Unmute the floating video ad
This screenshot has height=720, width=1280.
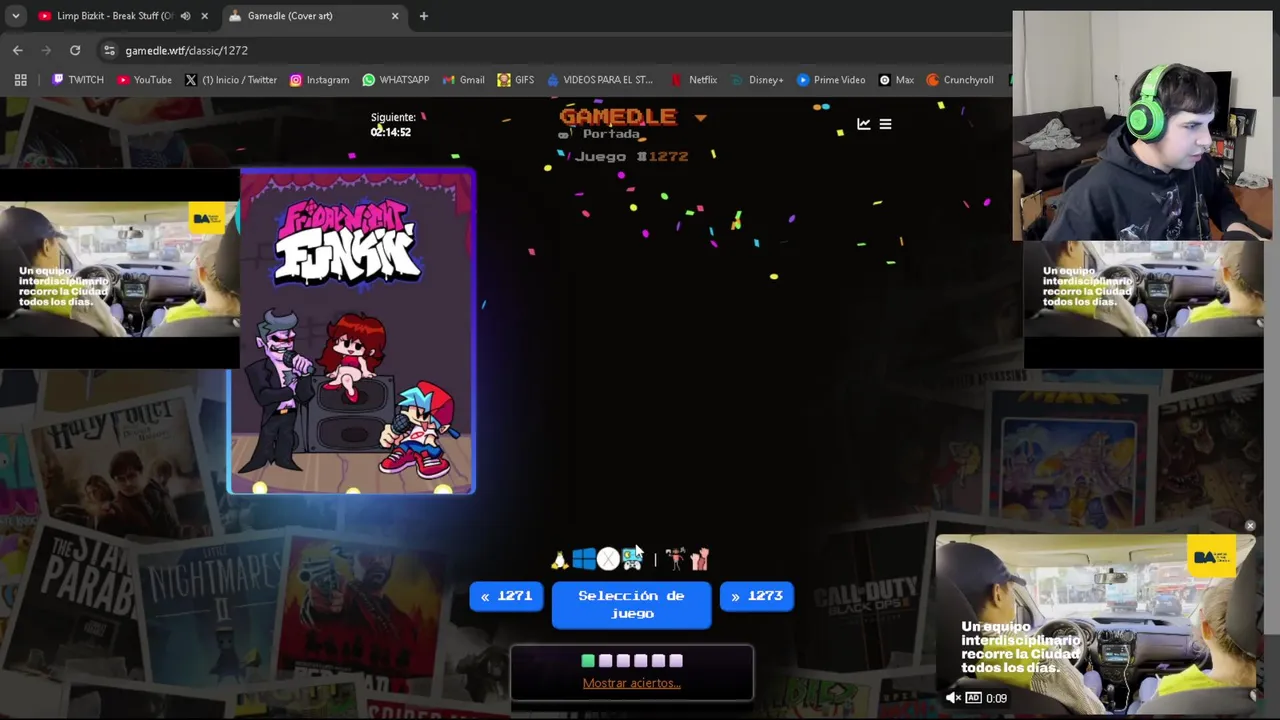(x=953, y=698)
